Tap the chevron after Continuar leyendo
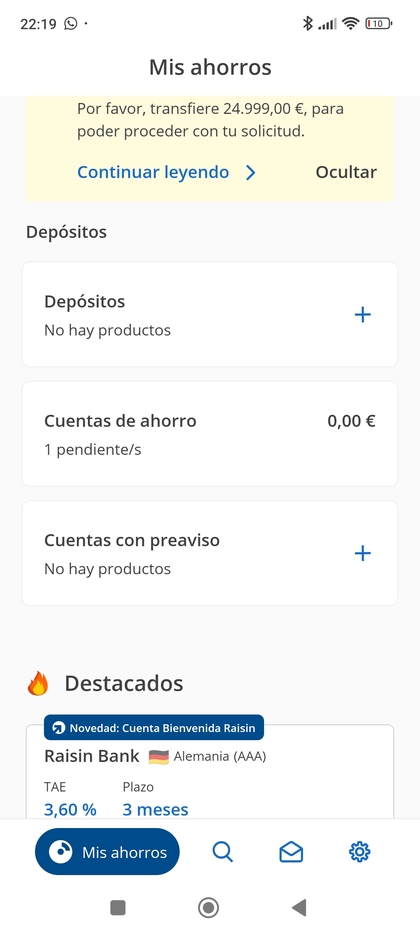This screenshot has width=420, height=933. [251, 173]
